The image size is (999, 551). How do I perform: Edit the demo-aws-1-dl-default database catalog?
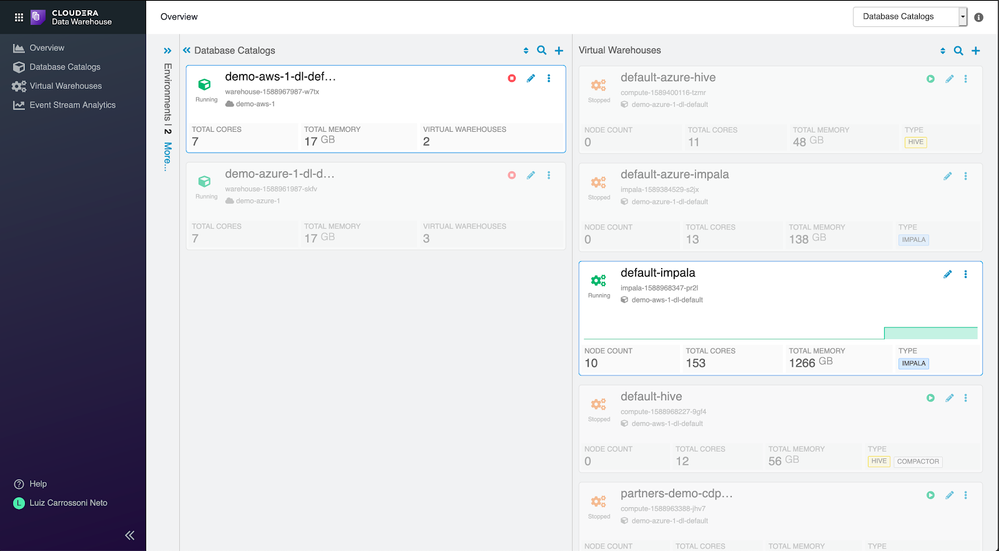click(x=531, y=78)
